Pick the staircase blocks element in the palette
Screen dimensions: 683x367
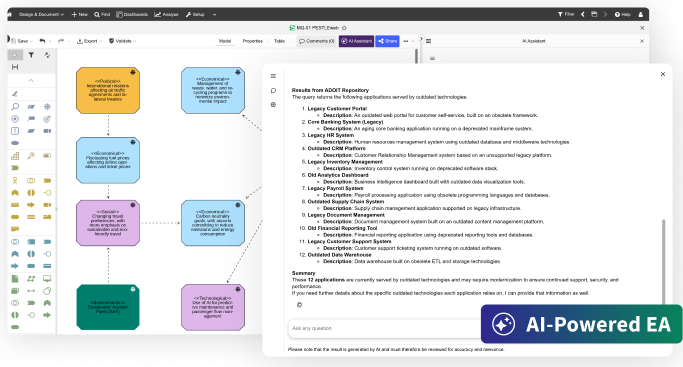click(x=15, y=155)
